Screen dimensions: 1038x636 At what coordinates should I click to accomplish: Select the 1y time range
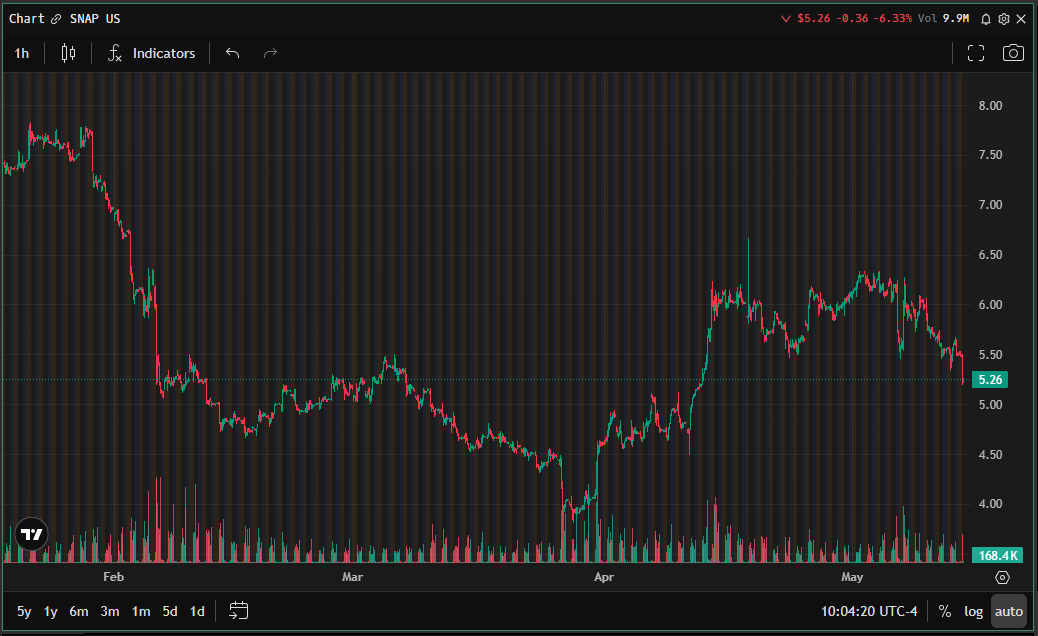tap(50, 612)
